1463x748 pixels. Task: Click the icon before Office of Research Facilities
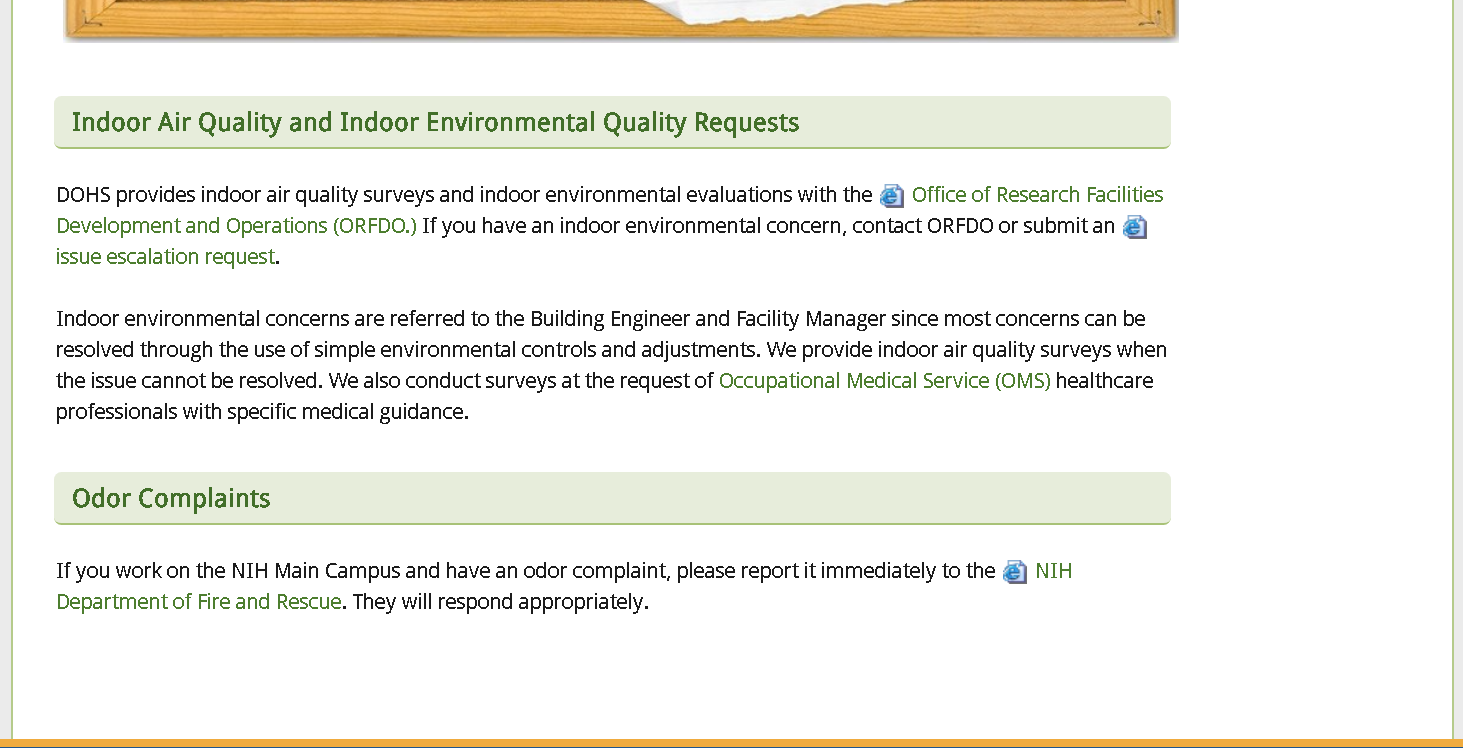[891, 196]
